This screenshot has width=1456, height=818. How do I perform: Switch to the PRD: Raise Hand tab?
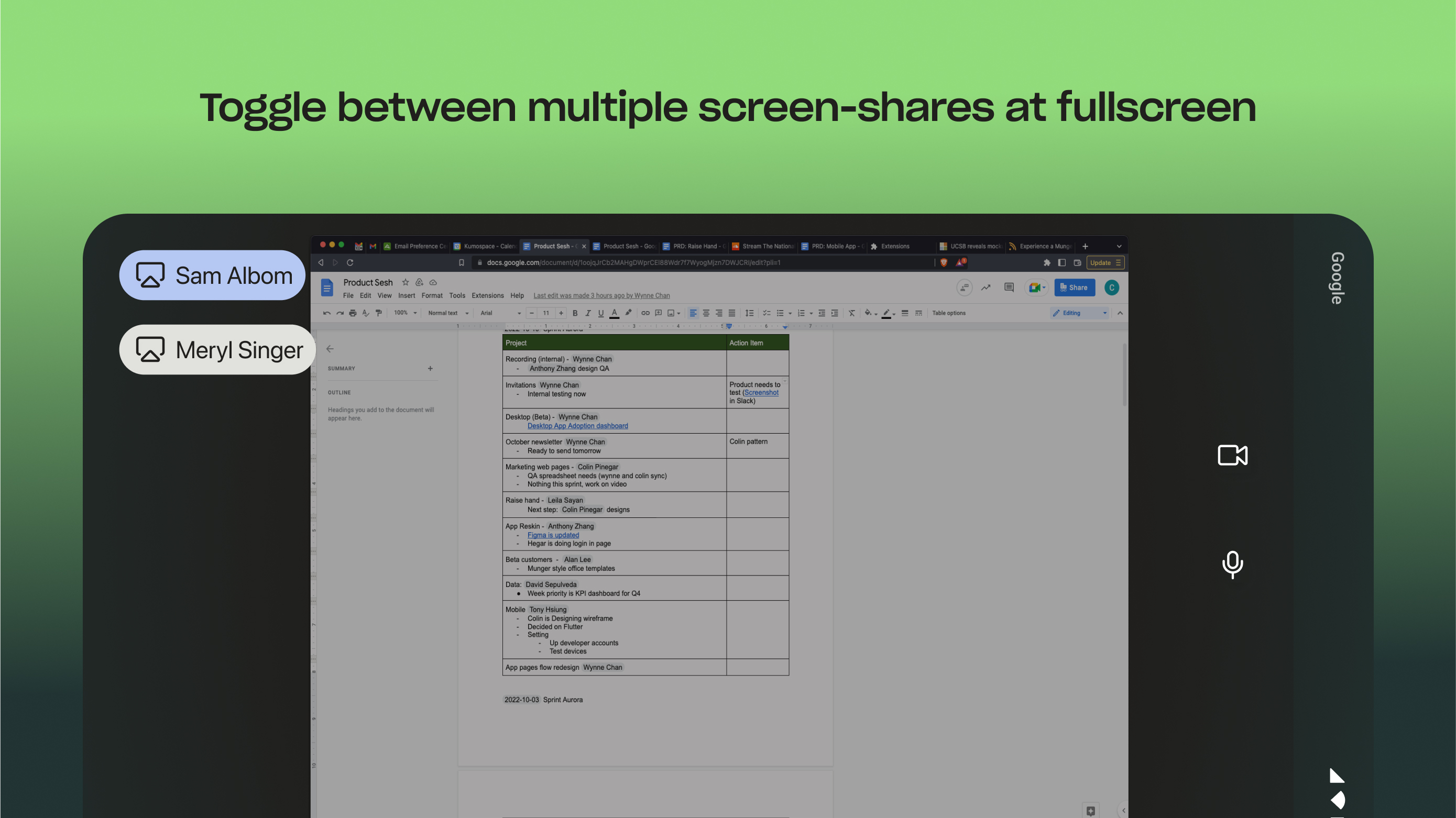pos(694,246)
